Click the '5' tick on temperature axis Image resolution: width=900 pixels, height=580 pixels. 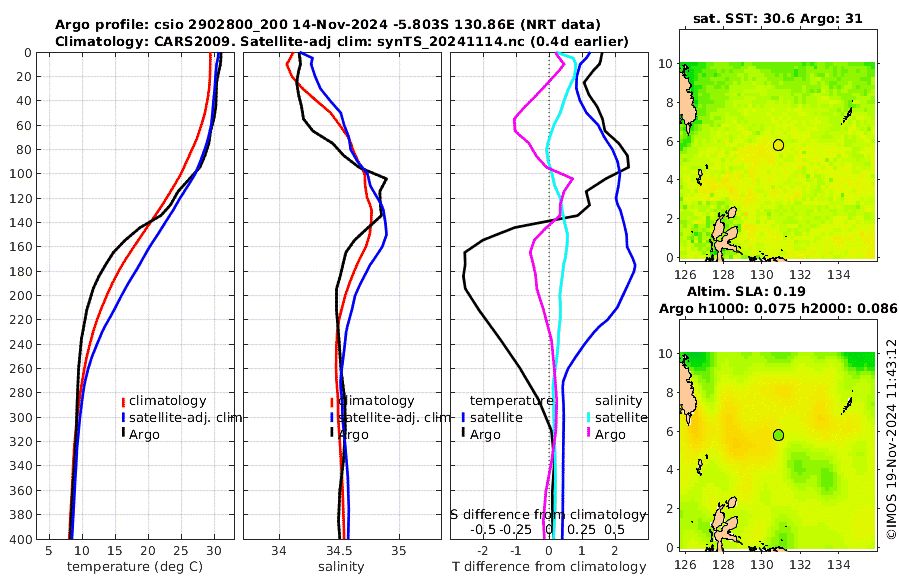point(49,551)
